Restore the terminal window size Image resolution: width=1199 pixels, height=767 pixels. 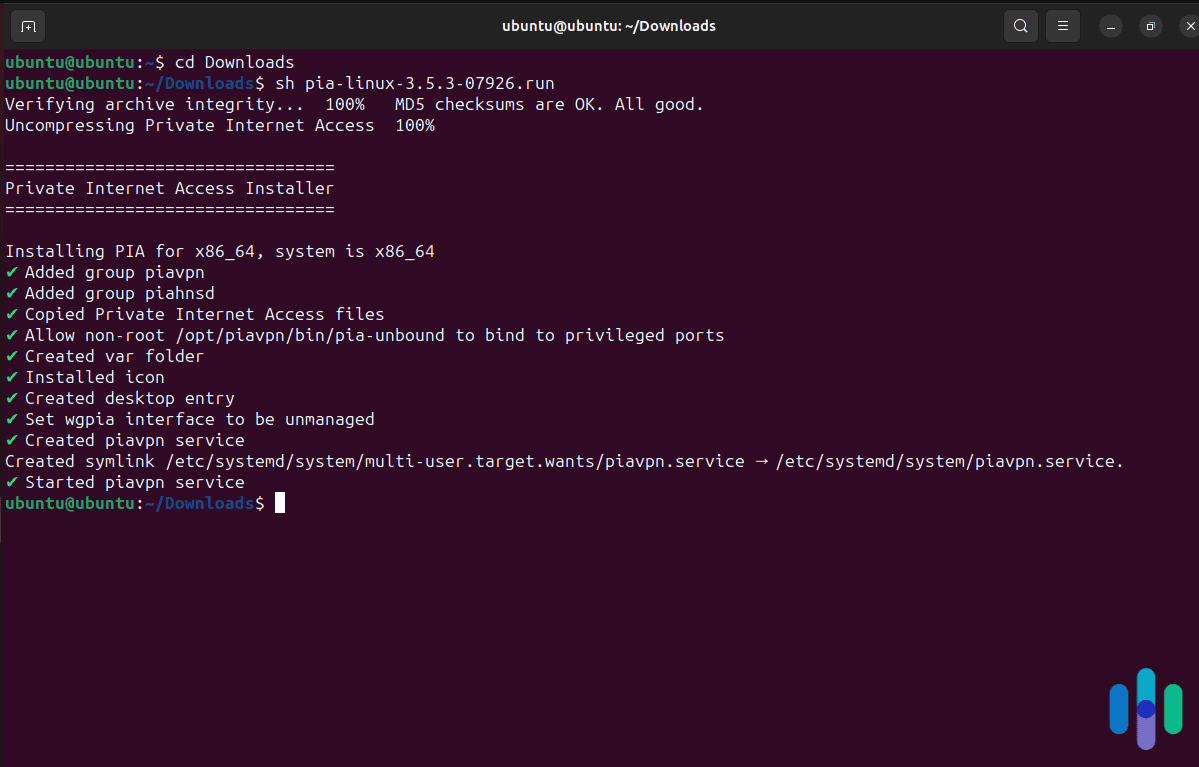(1150, 26)
